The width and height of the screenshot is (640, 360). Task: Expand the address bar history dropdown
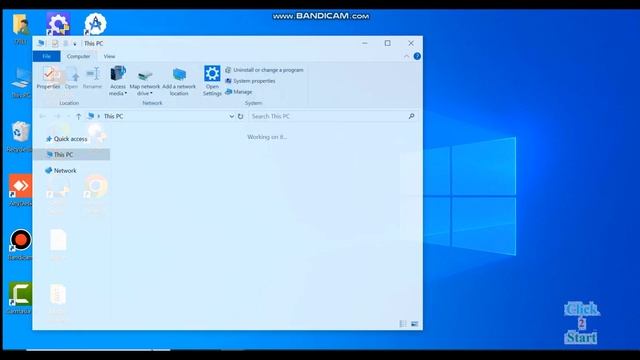point(231,116)
